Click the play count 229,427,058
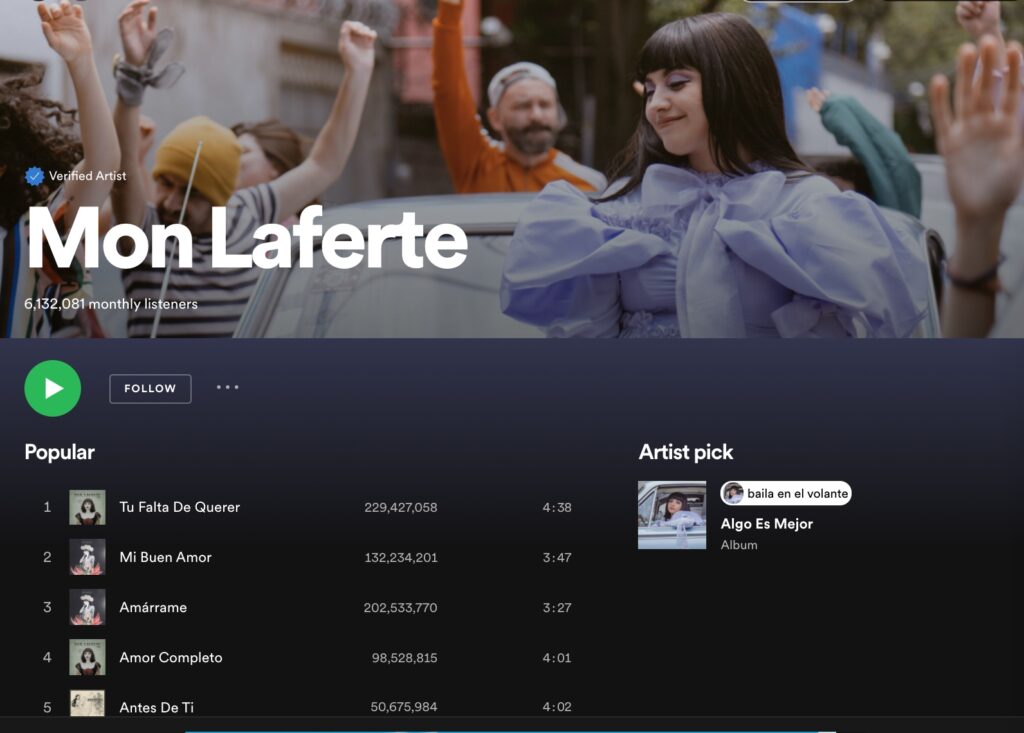This screenshot has width=1024, height=733. pyautogui.click(x=401, y=508)
